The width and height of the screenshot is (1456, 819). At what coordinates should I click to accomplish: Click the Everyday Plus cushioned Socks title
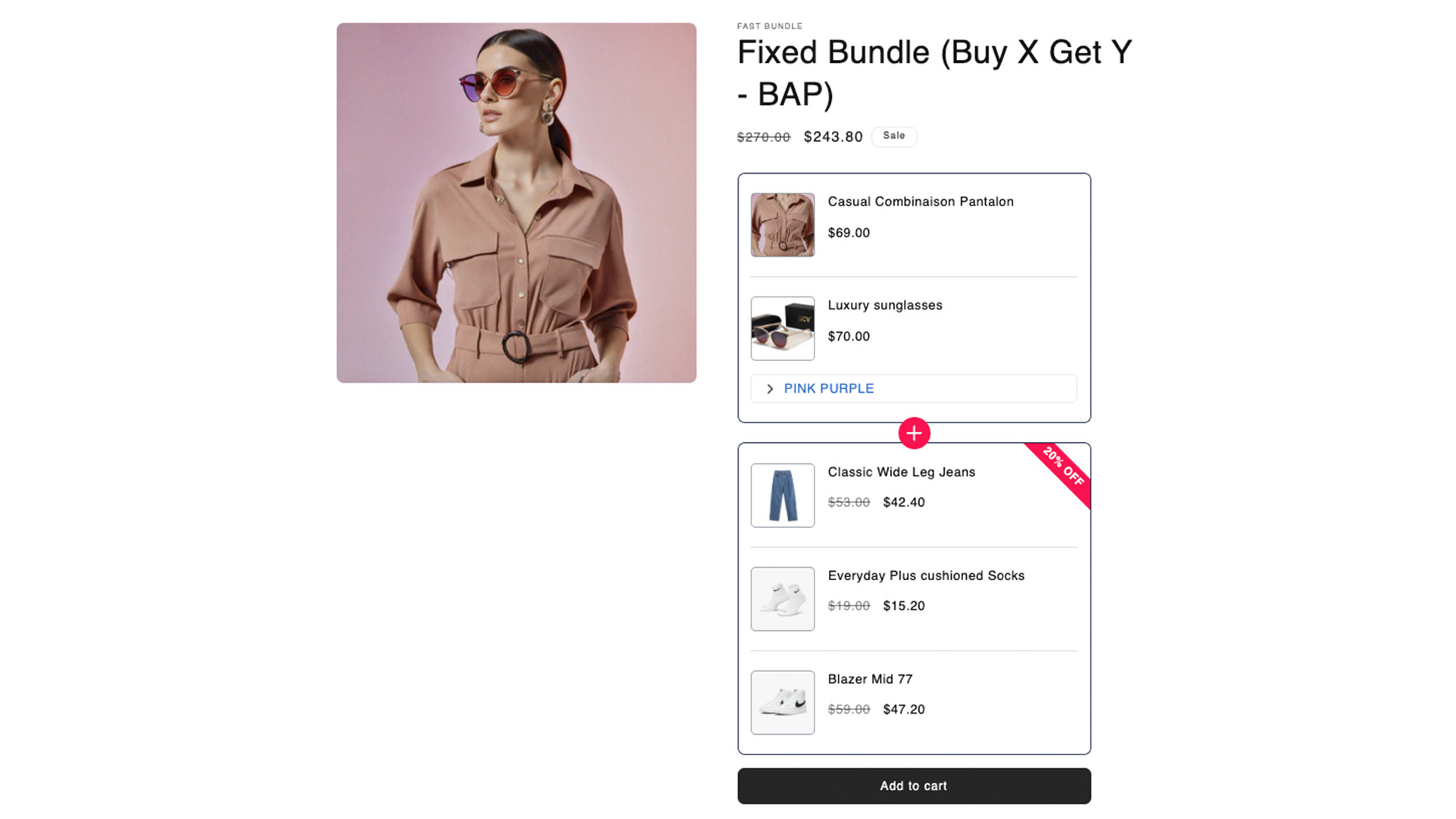pos(926,576)
